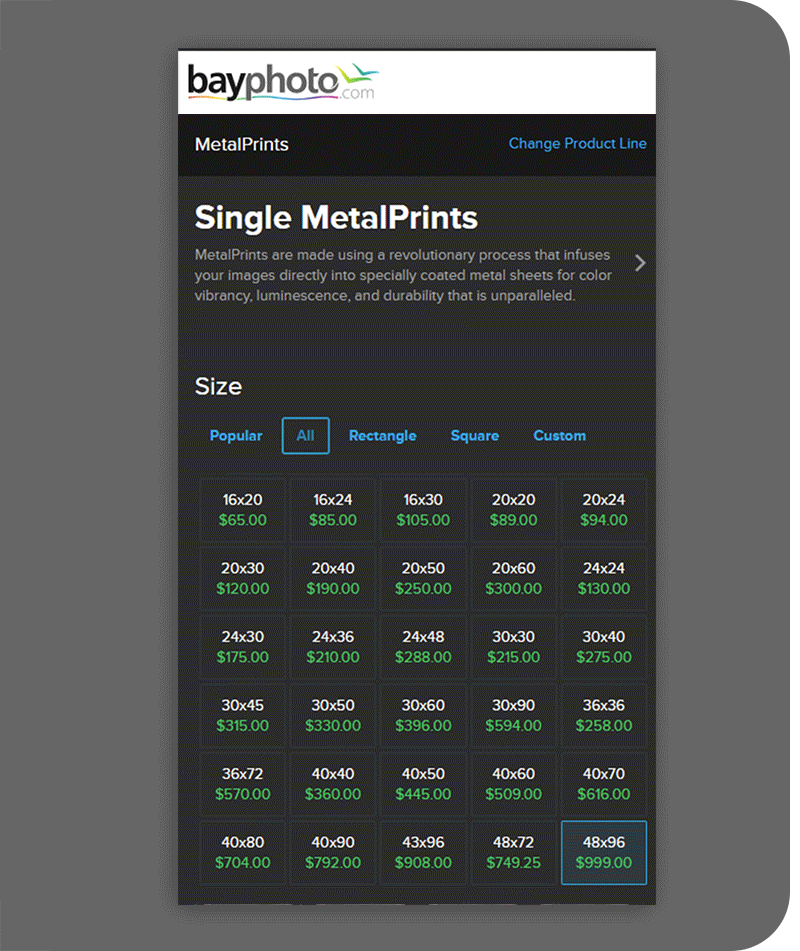800x951 pixels.
Task: Select the 40x90 size at $792.00
Action: pyautogui.click(x=332, y=852)
